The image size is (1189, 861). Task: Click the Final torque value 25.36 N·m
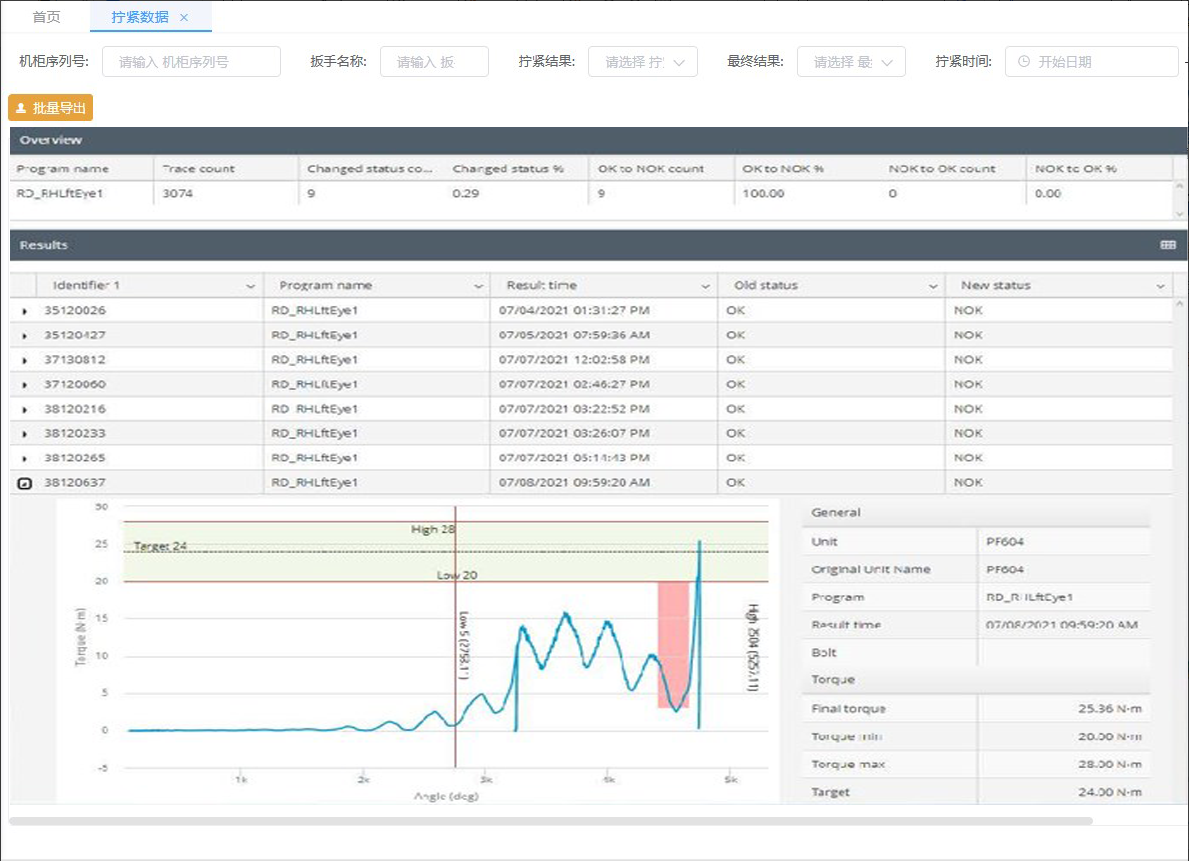click(x=1109, y=709)
